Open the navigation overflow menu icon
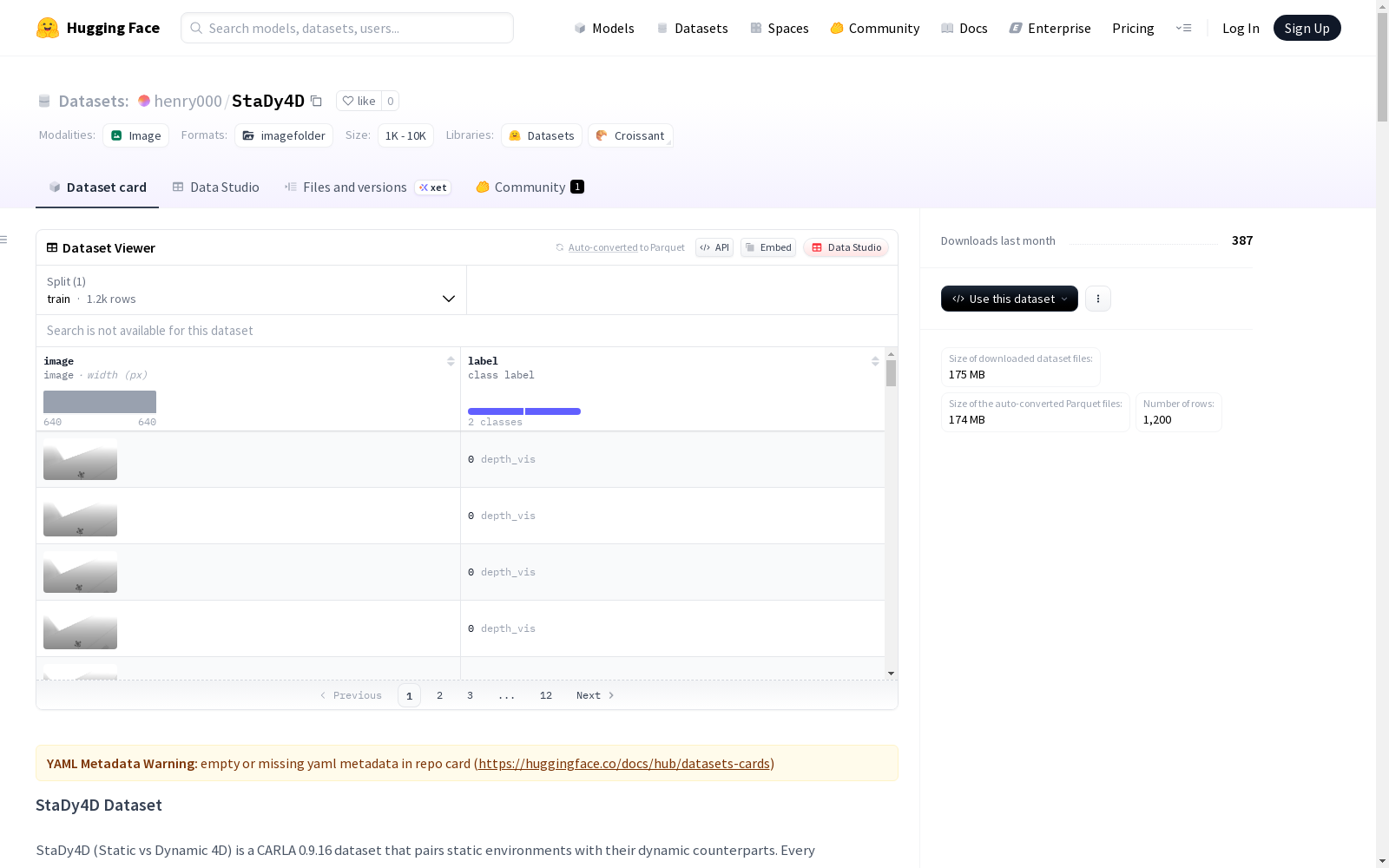 1183,28
